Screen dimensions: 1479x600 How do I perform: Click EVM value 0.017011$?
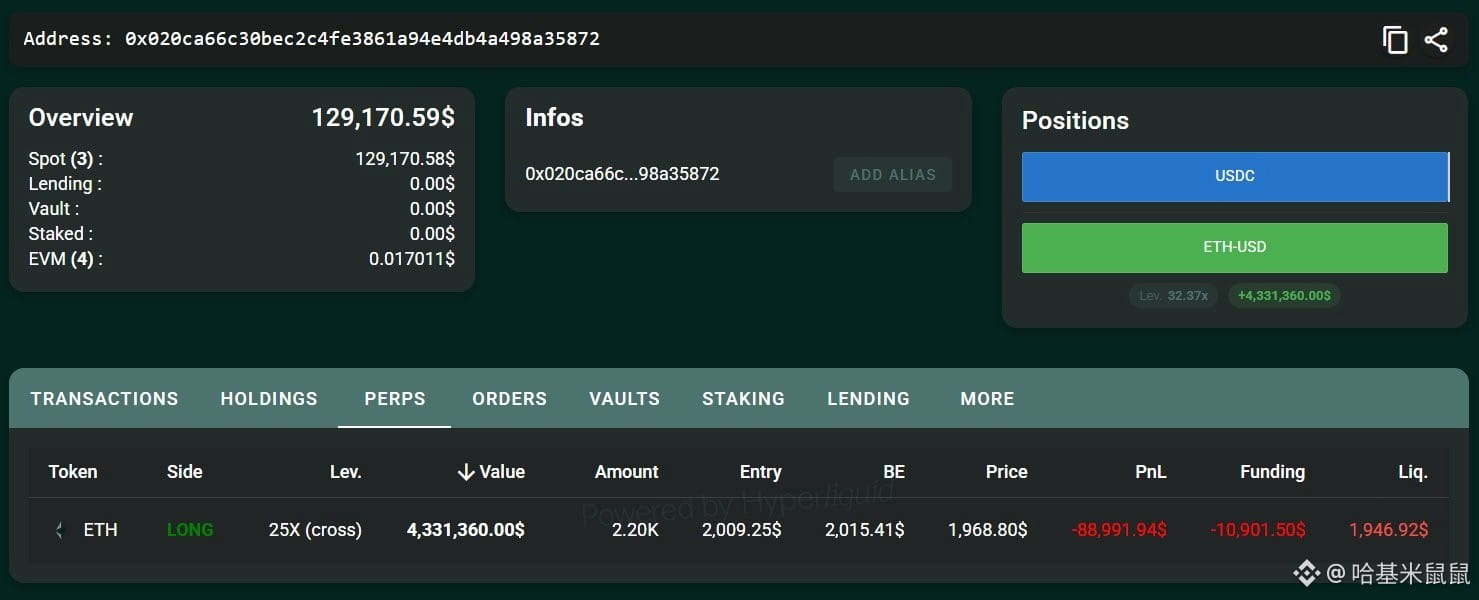point(412,259)
